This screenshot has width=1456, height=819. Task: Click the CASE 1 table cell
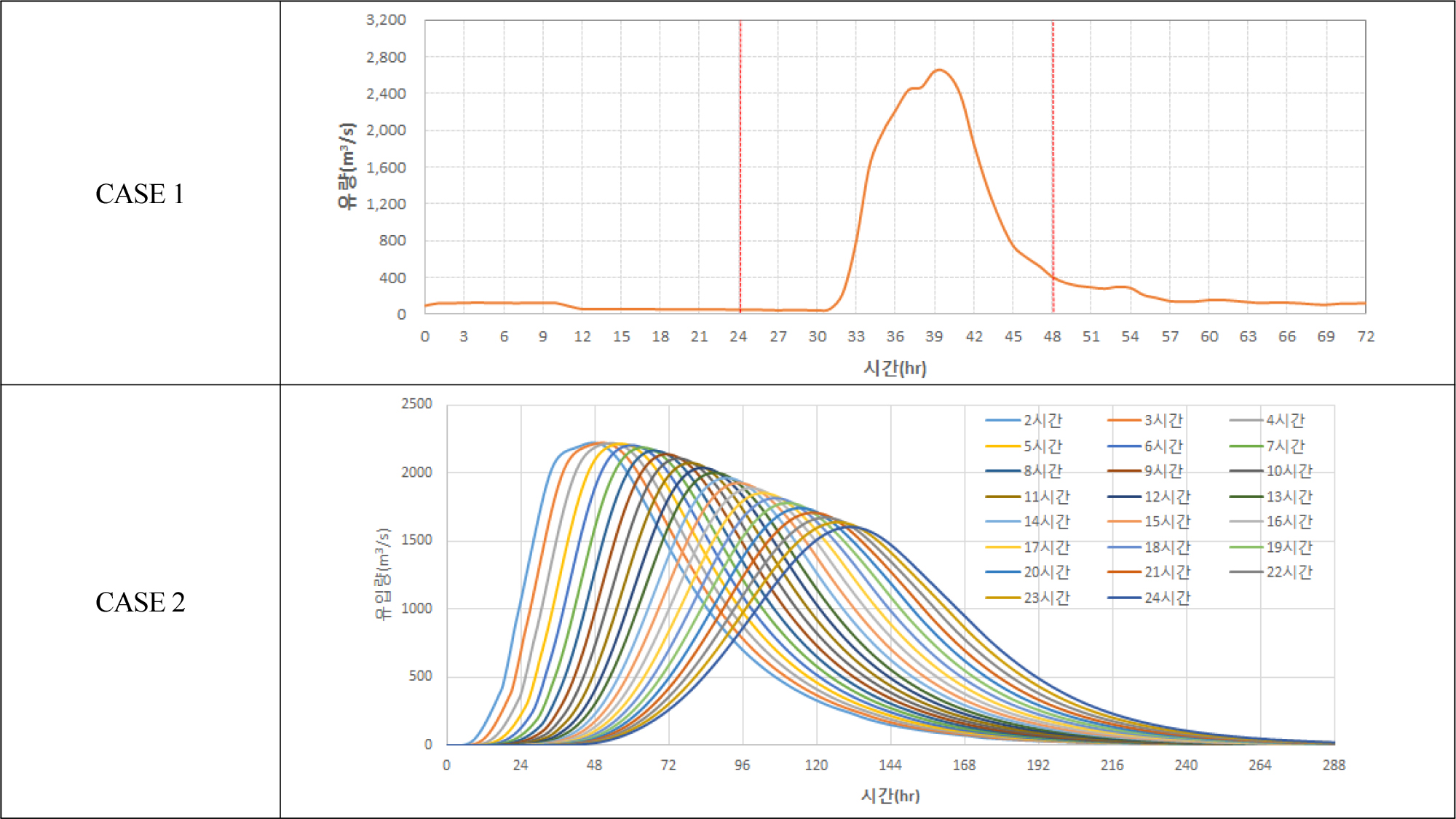click(x=140, y=194)
